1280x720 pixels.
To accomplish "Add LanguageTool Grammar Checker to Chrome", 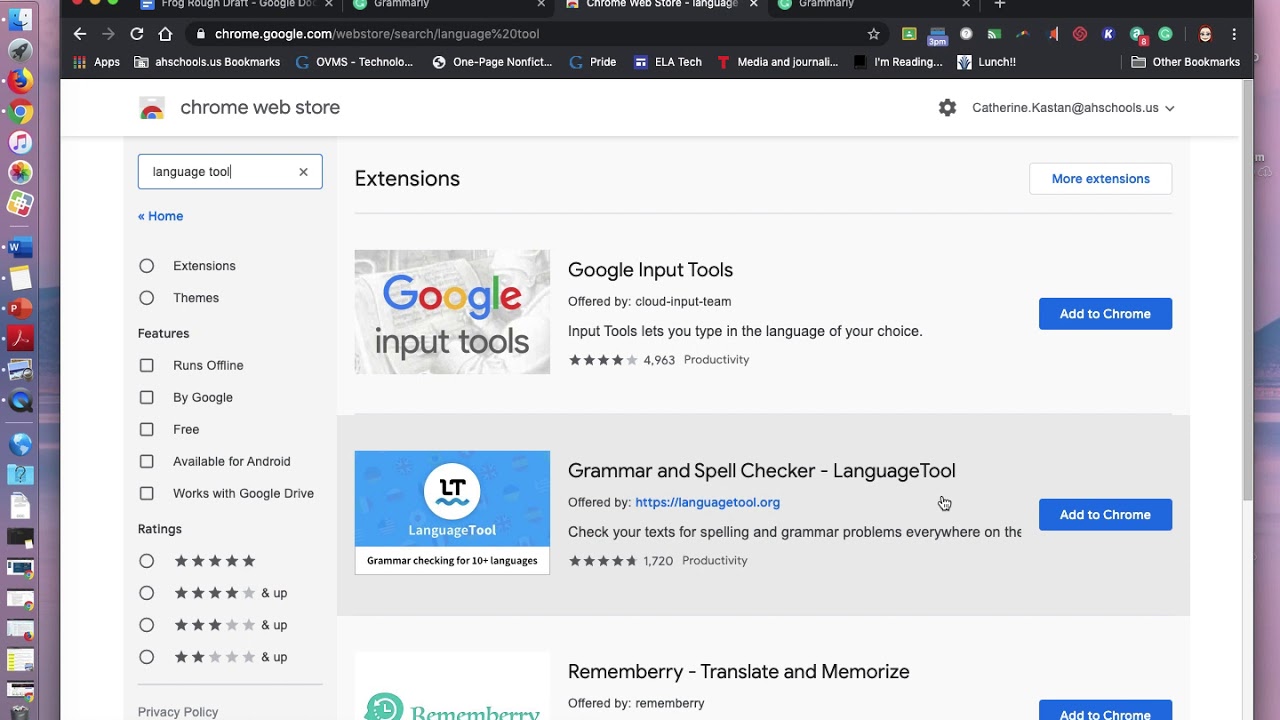I will coord(1105,515).
